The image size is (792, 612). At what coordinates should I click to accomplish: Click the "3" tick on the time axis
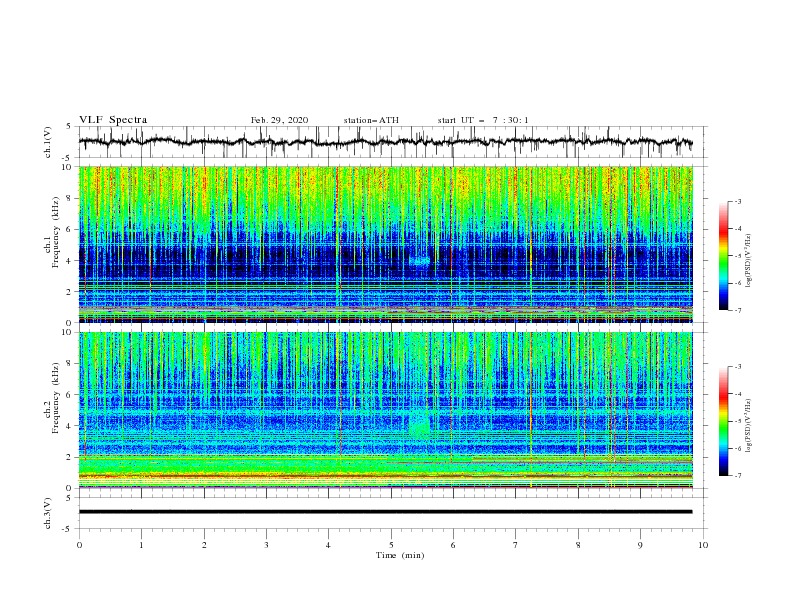click(x=266, y=545)
